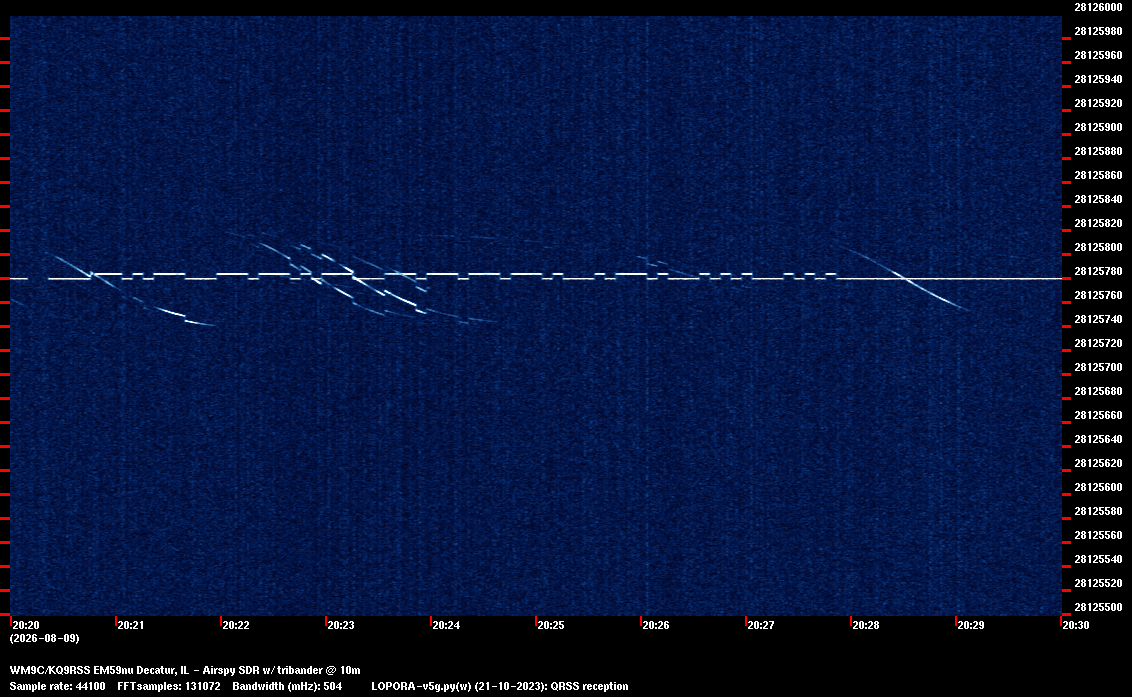Click the 28125880 frequency label
The image size is (1132, 697).
1098,151
